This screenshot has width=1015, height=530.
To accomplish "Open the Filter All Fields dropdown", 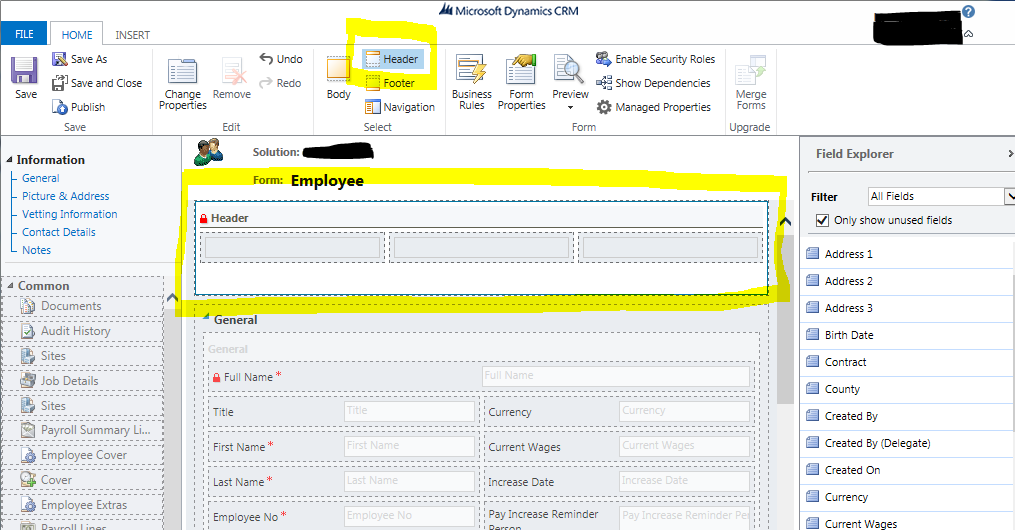I will pyautogui.click(x=941, y=196).
